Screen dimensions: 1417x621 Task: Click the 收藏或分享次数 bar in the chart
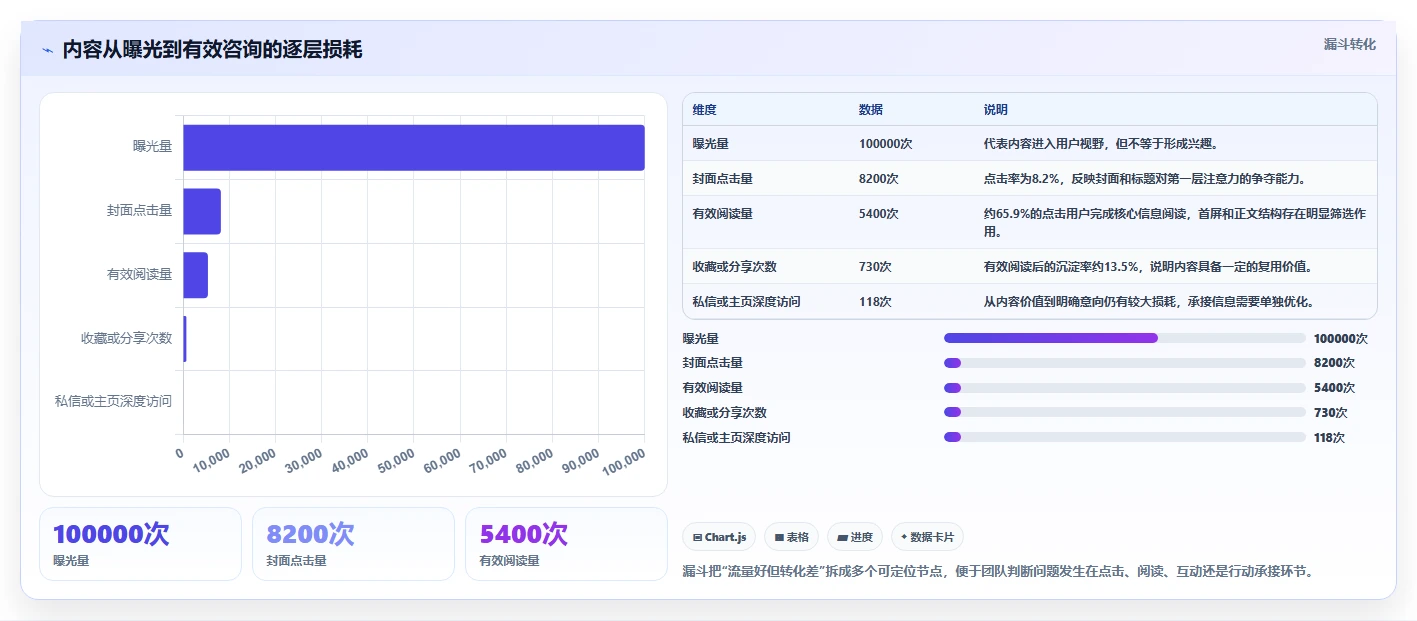click(185, 339)
